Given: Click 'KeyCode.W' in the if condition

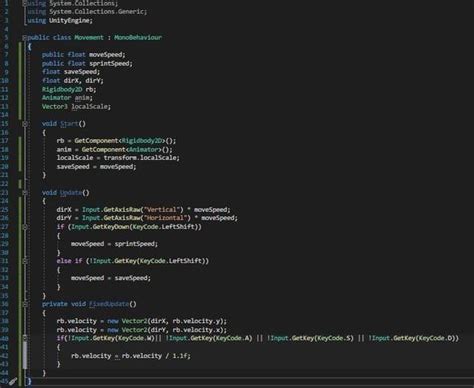Looking at the screenshot, I should tap(135, 338).
